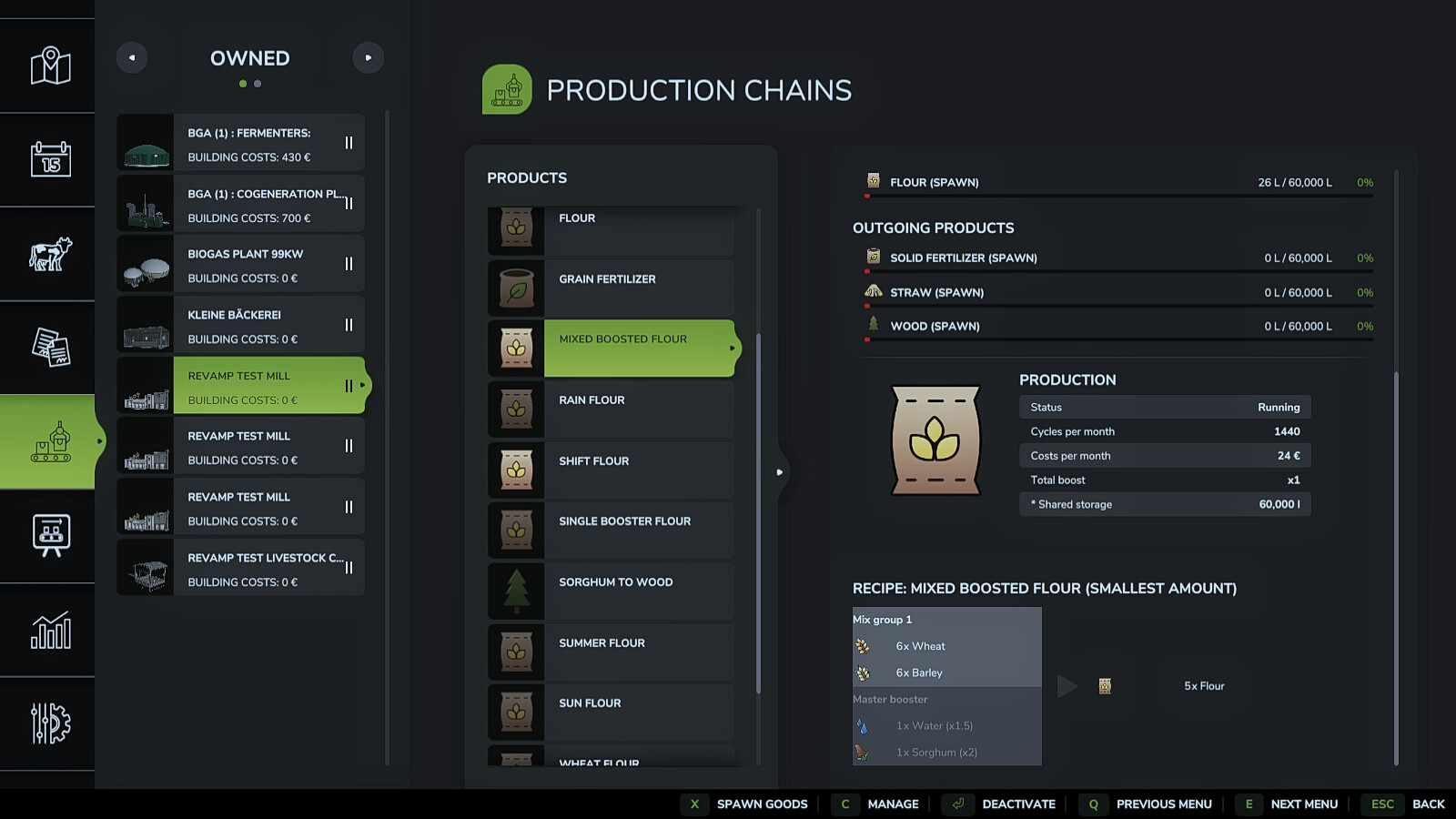Click the Grain Fertilizer barrel icon
This screenshot has height=819, width=1456.
(516, 288)
